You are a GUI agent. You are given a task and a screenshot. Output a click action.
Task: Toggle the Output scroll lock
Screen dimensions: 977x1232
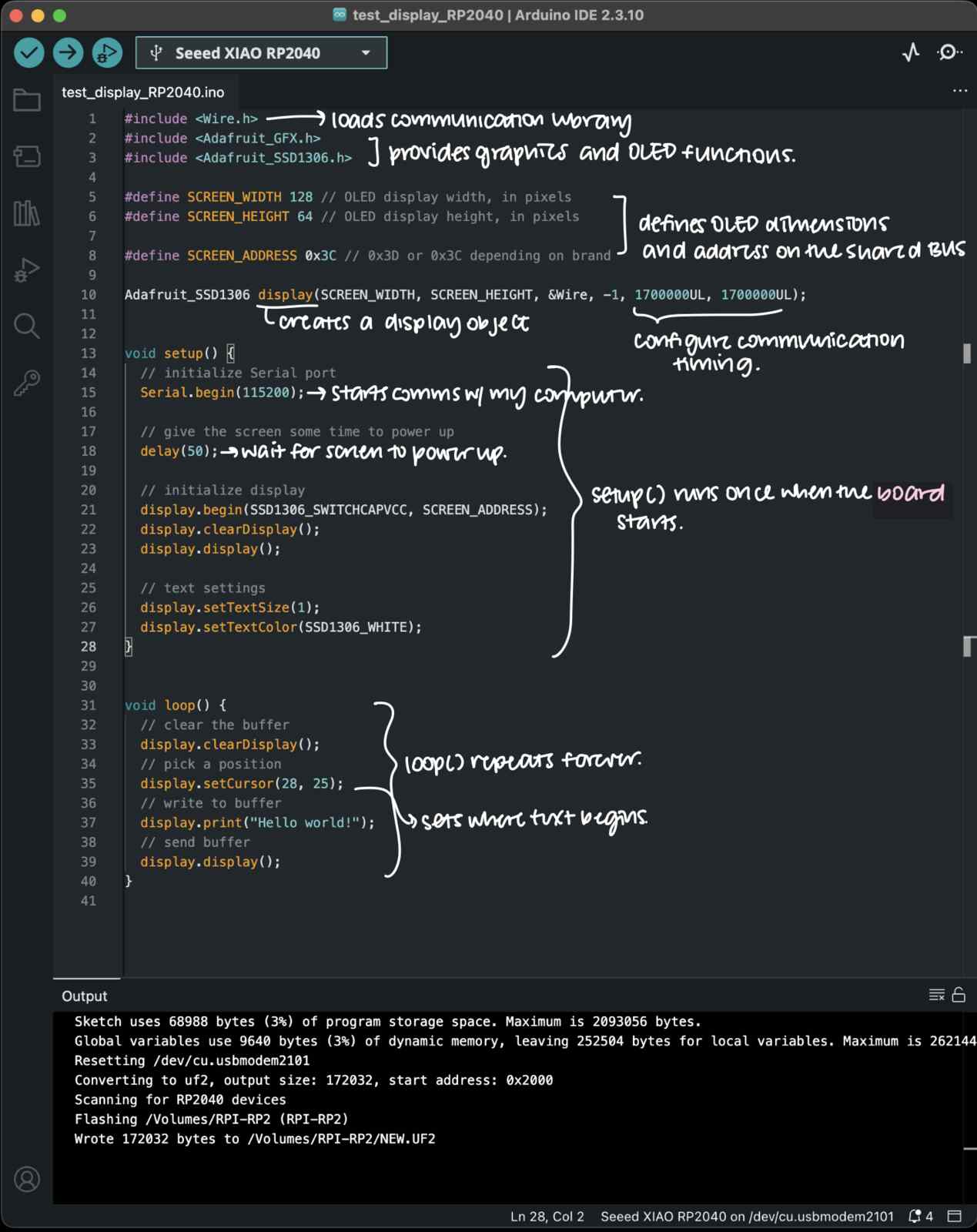(x=959, y=995)
